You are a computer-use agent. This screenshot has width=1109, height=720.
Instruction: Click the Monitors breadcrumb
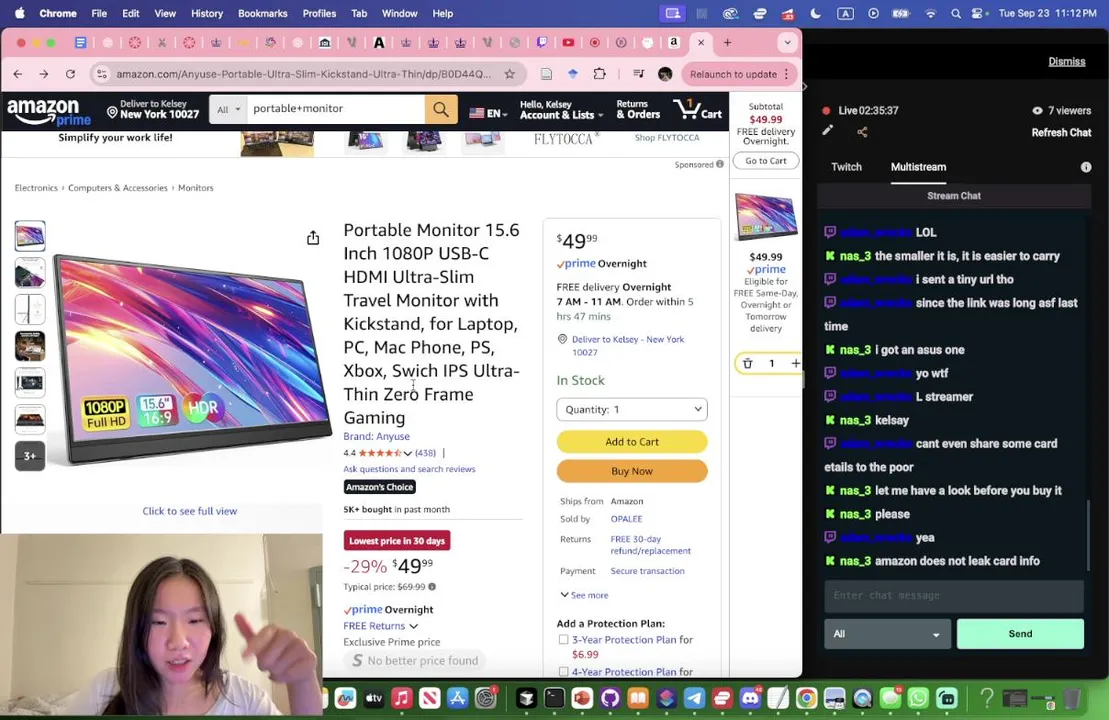coord(195,187)
